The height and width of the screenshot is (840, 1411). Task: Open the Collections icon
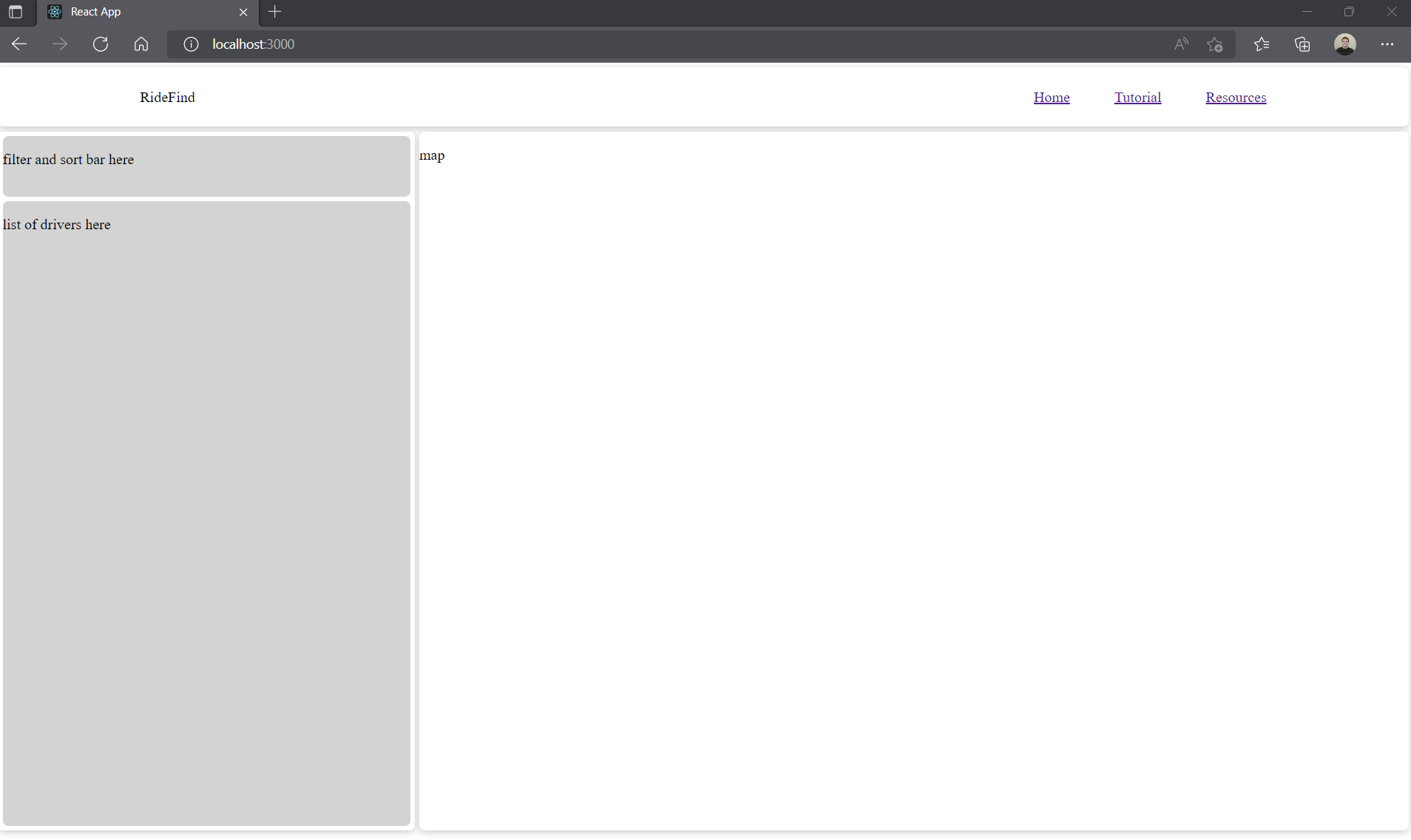coord(1302,44)
